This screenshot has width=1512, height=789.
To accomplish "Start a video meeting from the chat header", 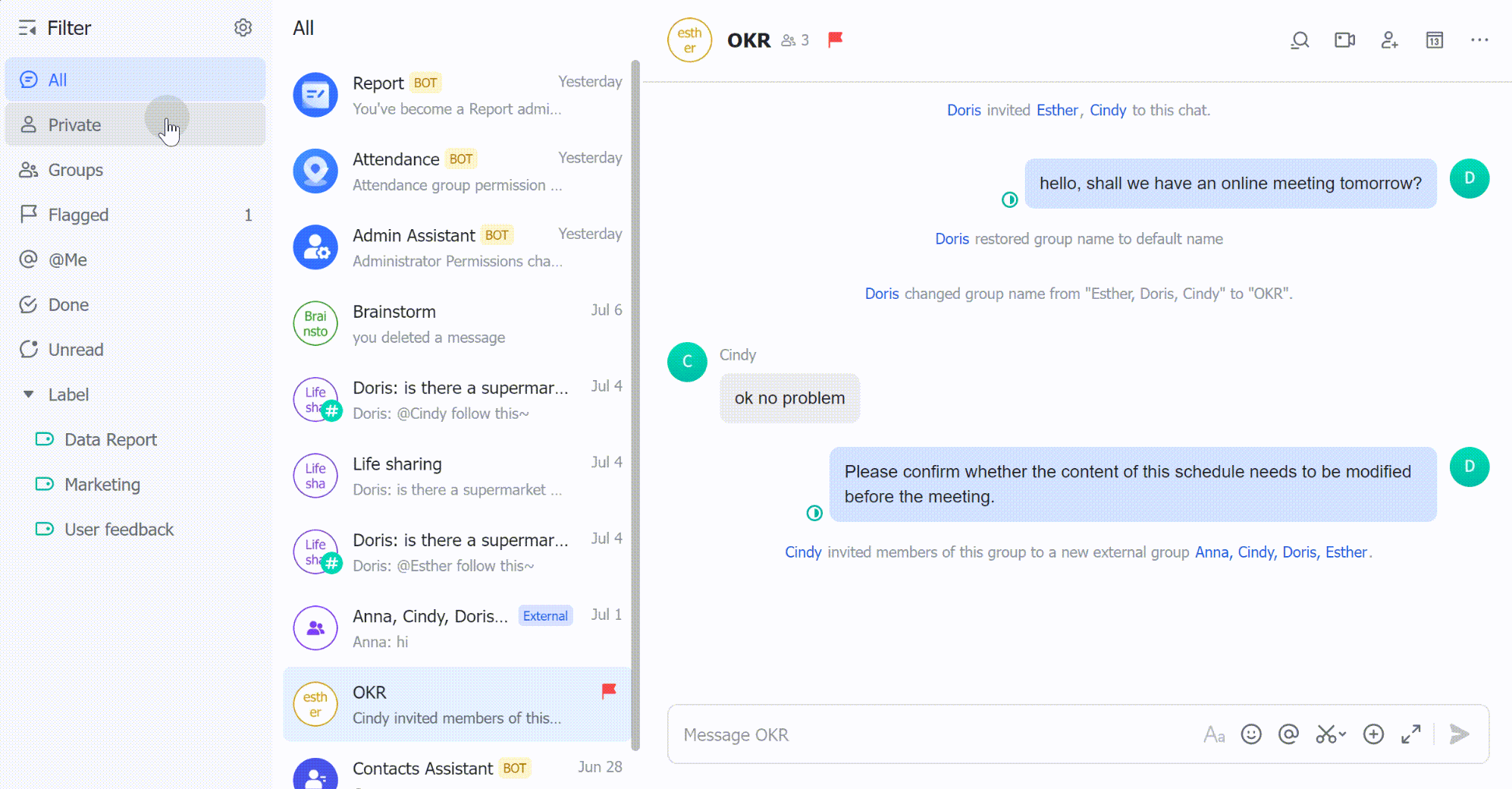I will pos(1344,40).
